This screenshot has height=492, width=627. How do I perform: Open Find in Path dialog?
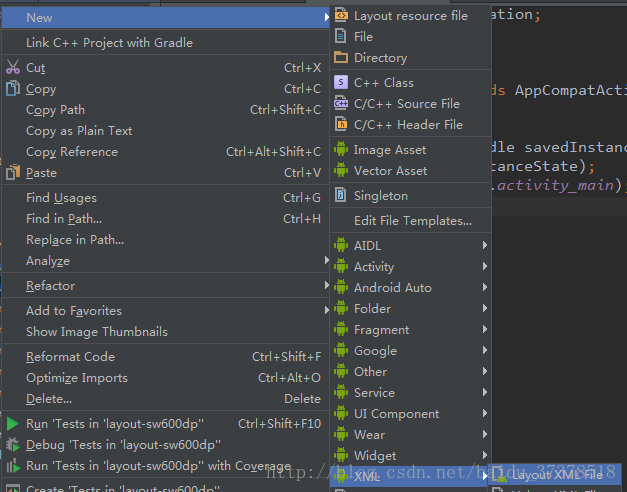coord(166,218)
